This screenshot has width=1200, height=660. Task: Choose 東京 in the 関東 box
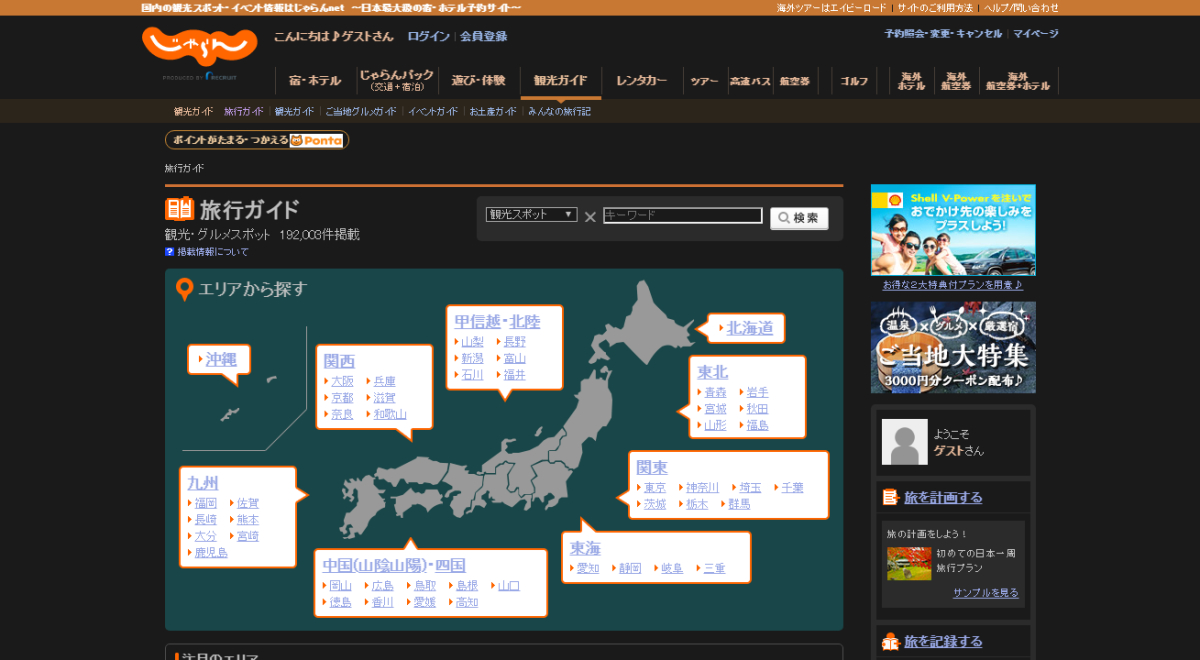[655, 488]
